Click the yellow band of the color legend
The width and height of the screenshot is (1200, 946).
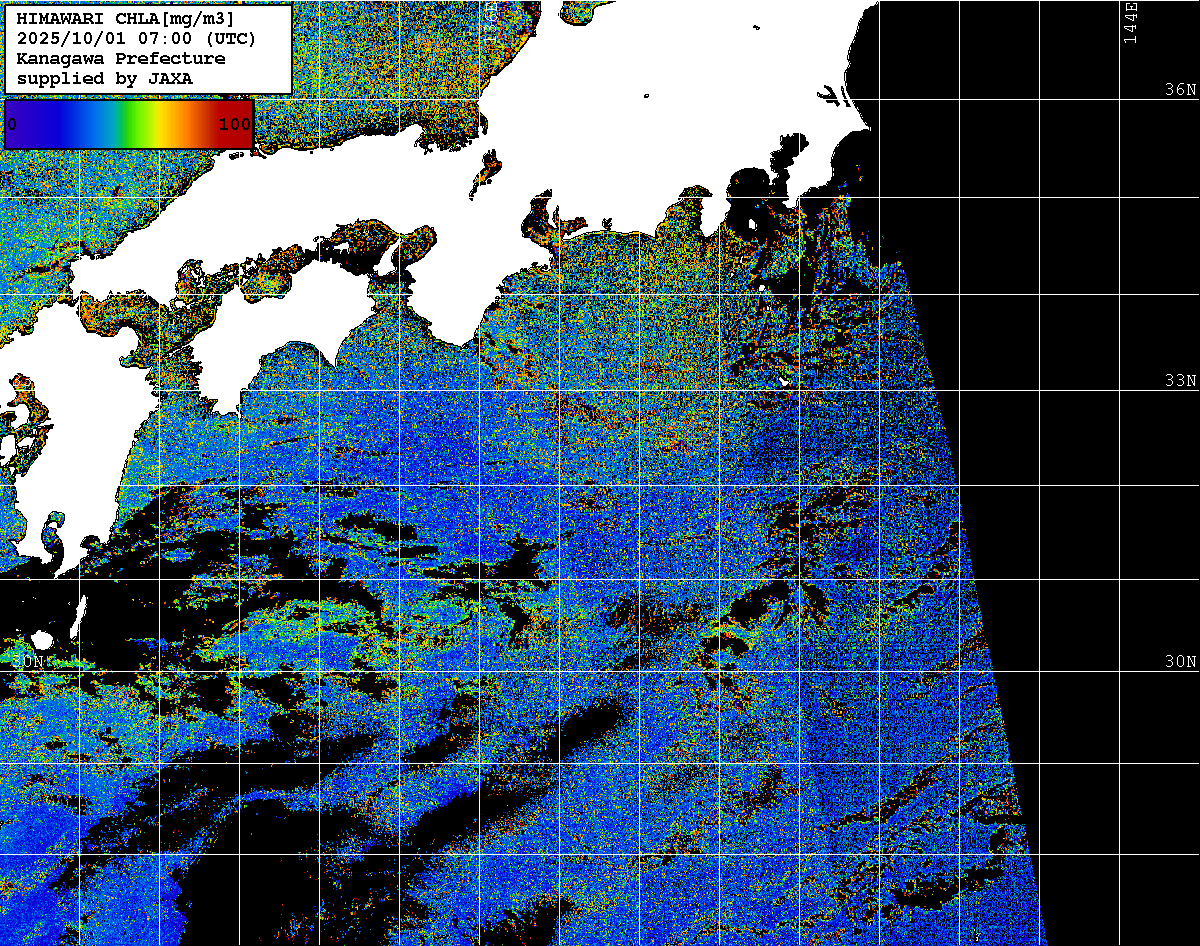[157, 125]
